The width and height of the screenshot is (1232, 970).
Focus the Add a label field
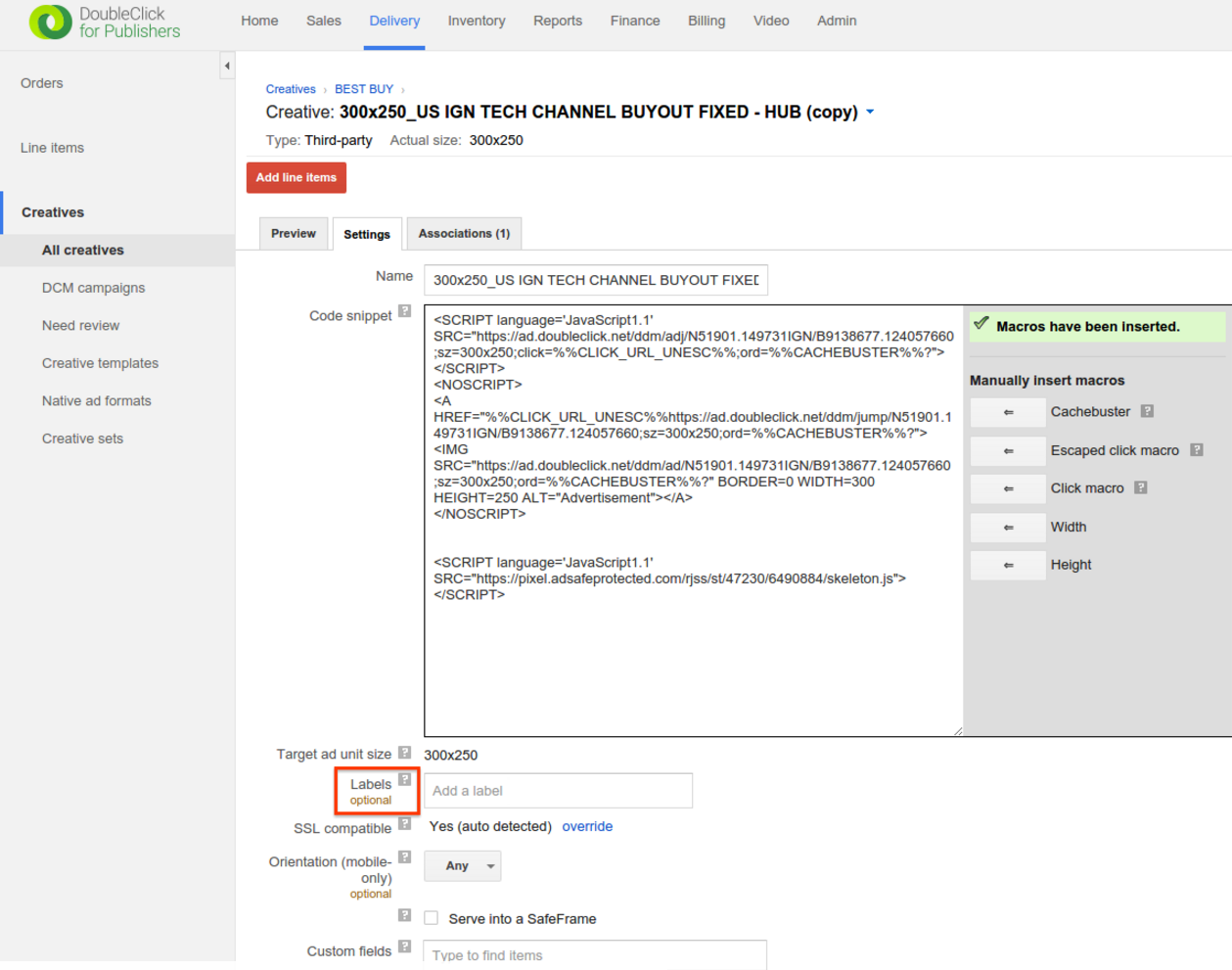(558, 791)
